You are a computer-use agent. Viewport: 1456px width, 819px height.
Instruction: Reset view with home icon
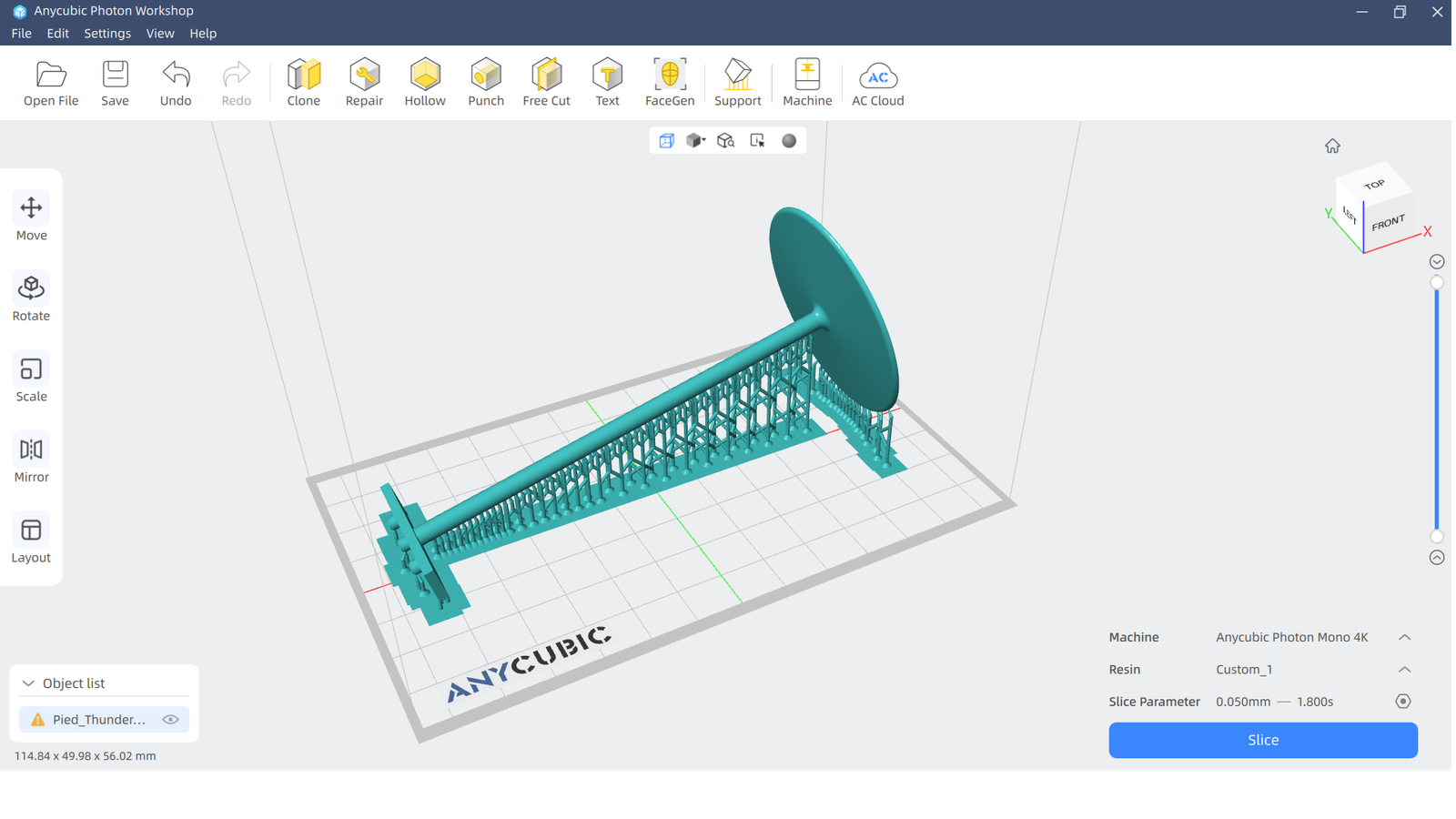click(1332, 146)
